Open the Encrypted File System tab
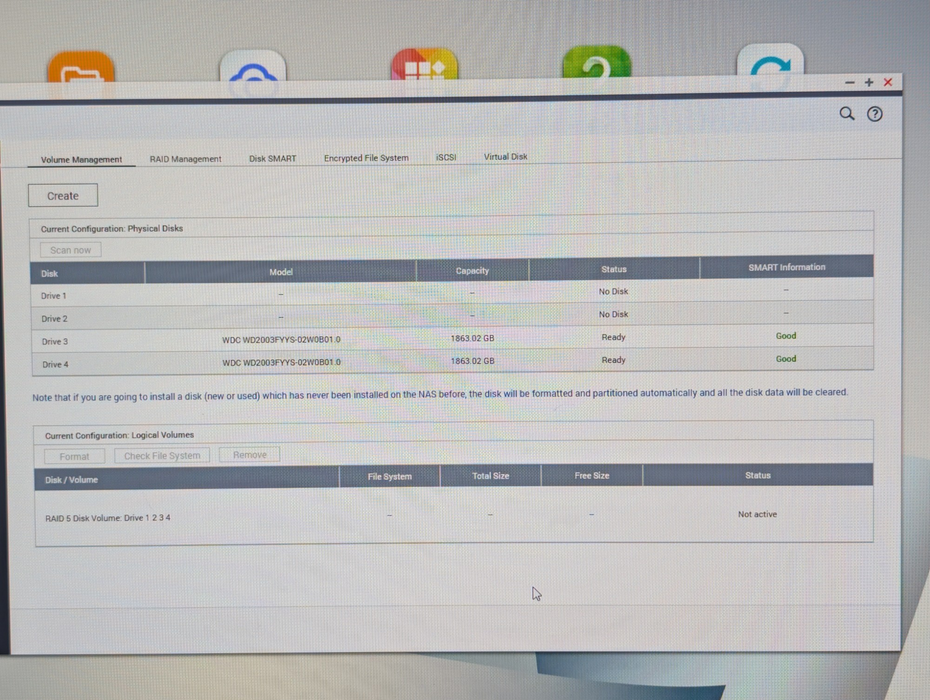This screenshot has height=700, width=930. point(366,158)
